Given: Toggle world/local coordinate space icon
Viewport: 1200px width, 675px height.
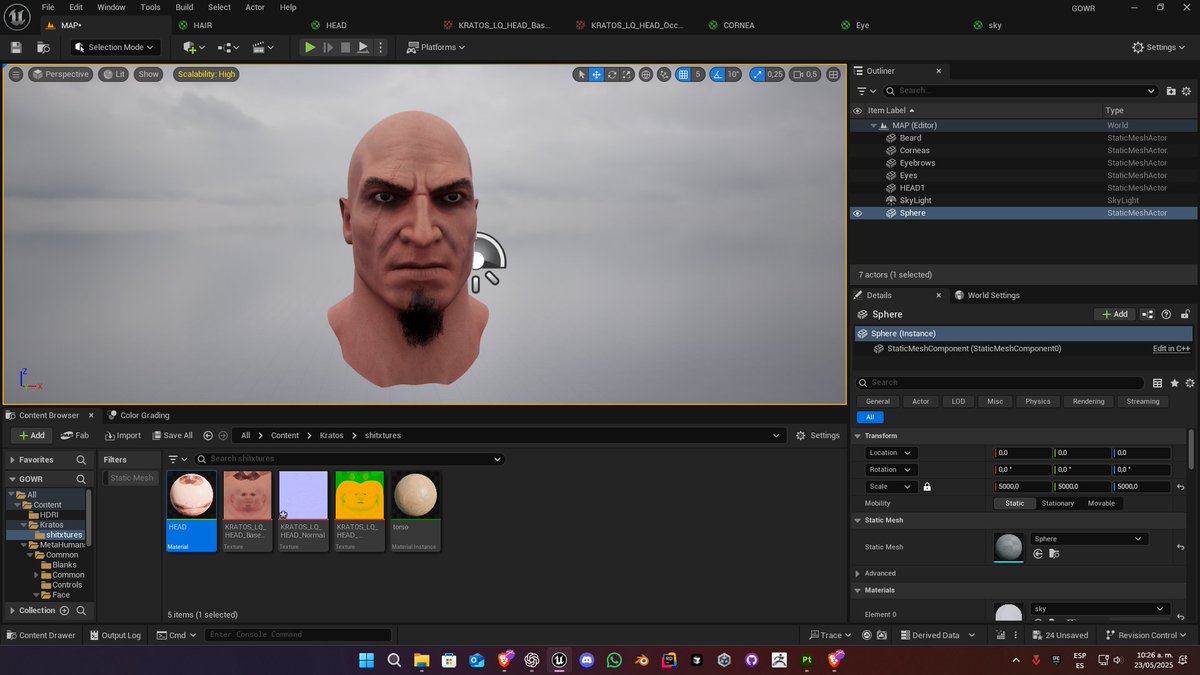Looking at the screenshot, I should tap(646, 74).
